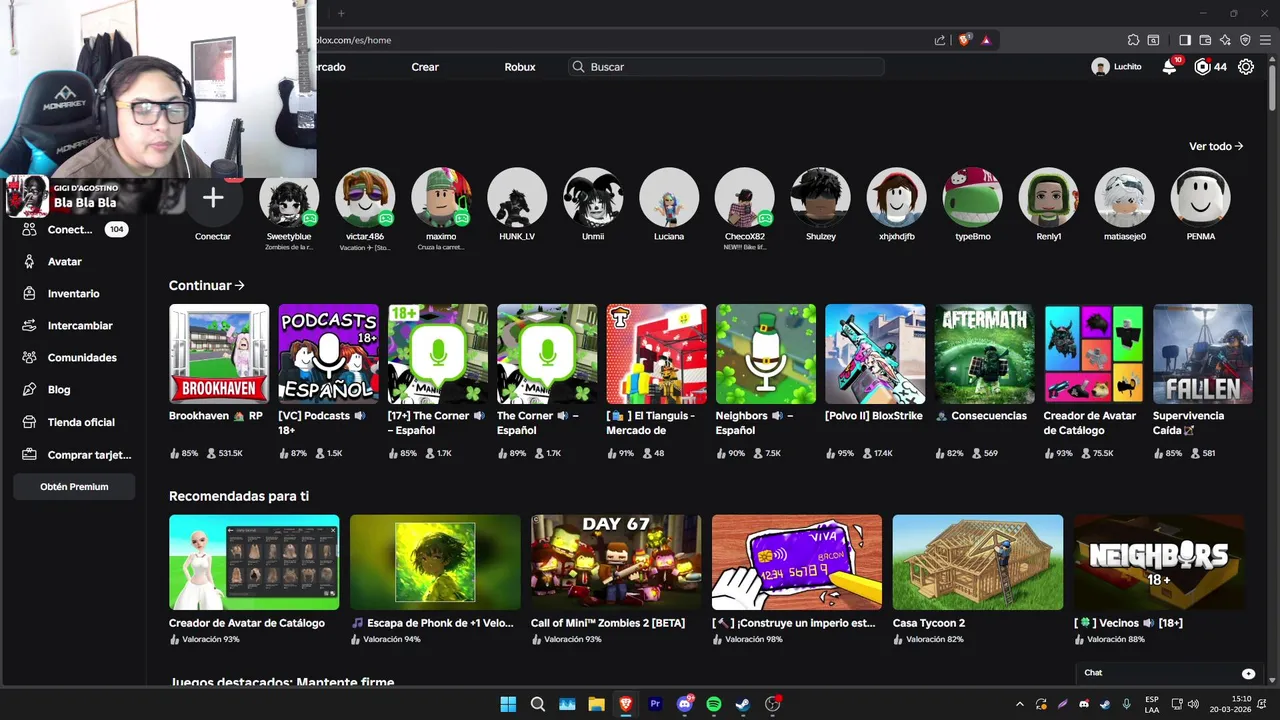This screenshot has width=1280, height=720.
Task: Open Call of Mini Zombies 2 thumbnail
Action: click(x=616, y=562)
